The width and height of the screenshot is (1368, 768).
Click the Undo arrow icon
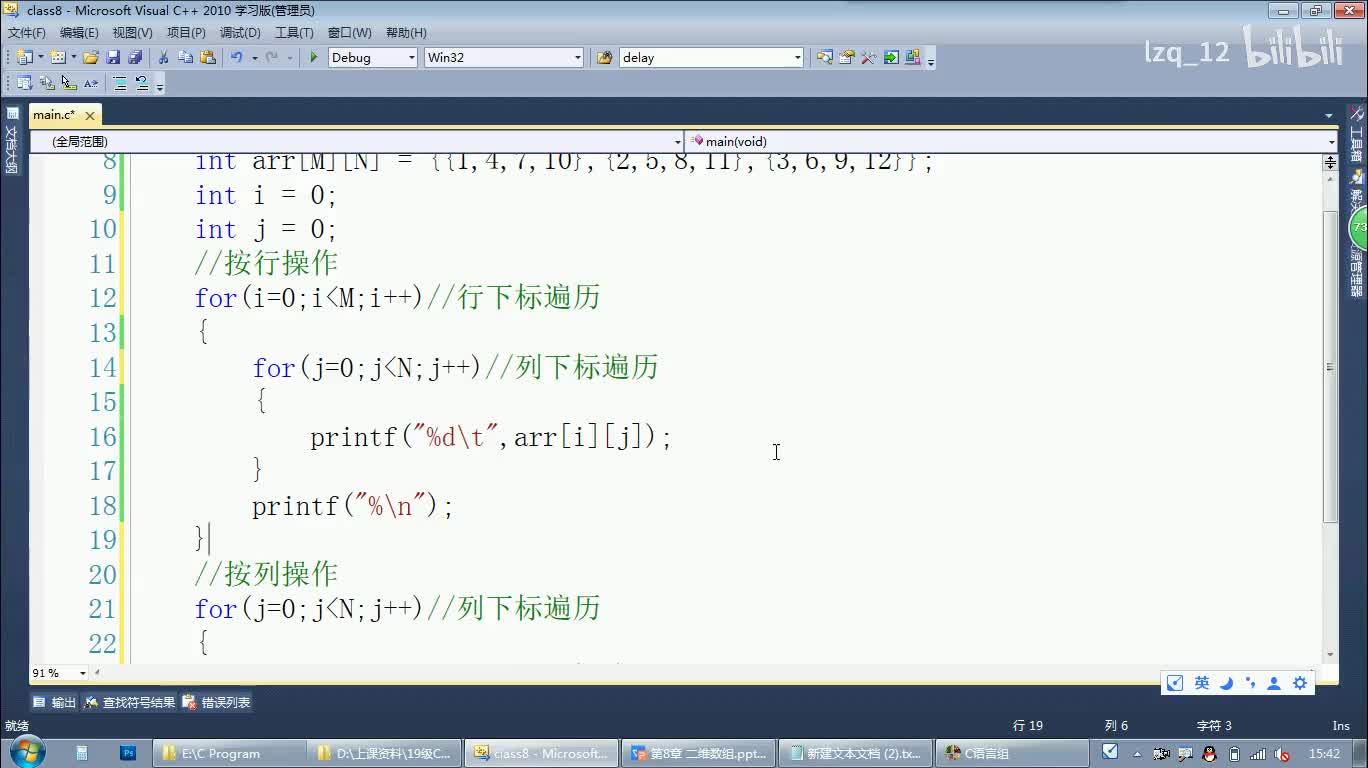pyautogui.click(x=237, y=58)
